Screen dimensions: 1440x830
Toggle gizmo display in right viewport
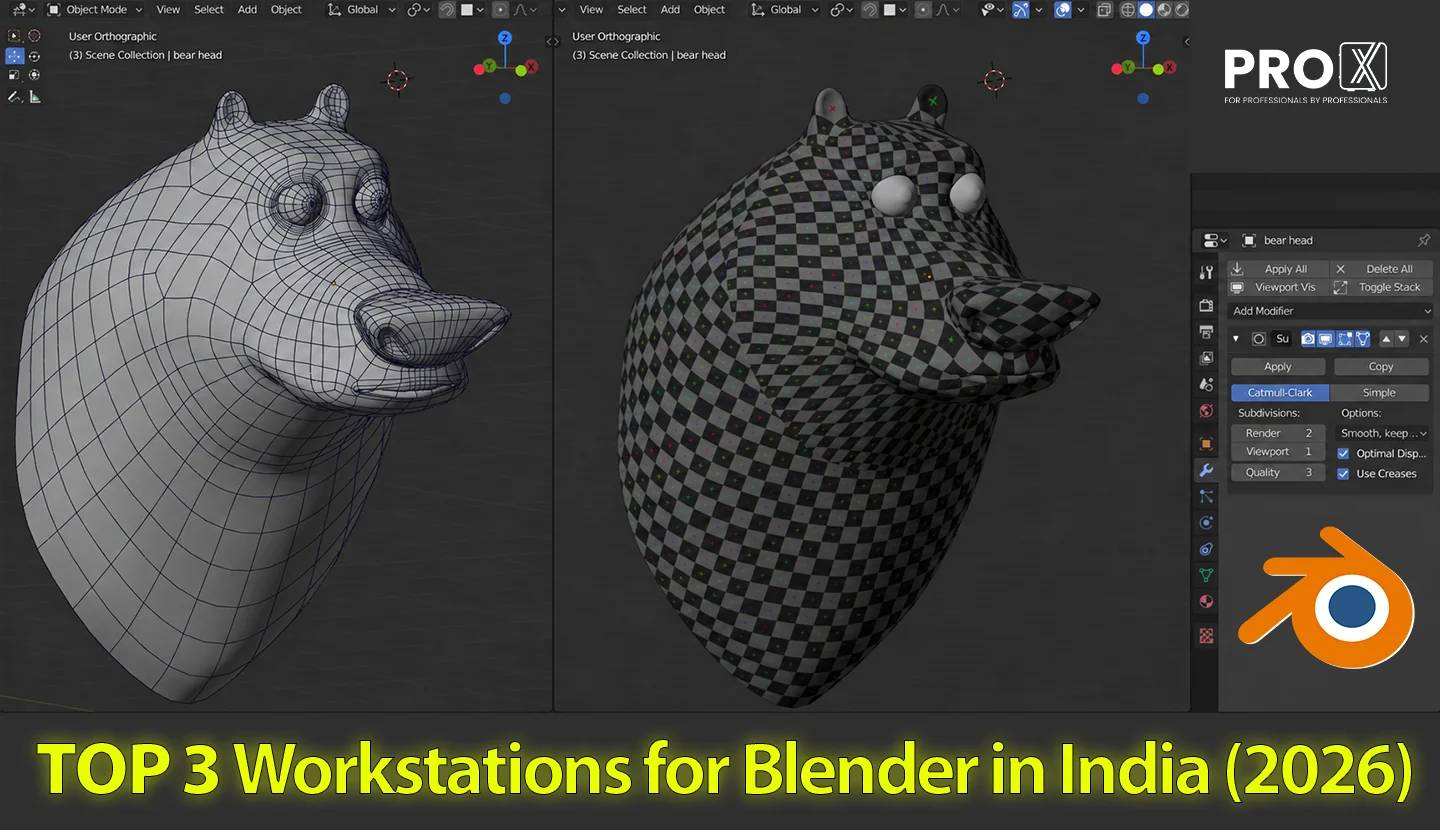(x=1020, y=10)
